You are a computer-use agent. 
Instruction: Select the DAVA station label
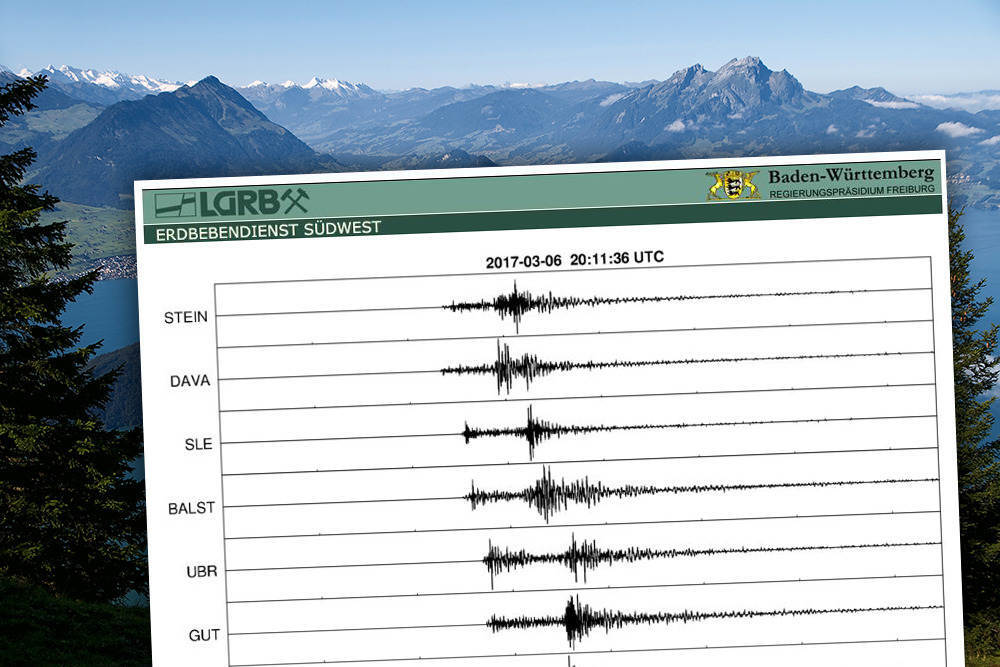tap(190, 381)
